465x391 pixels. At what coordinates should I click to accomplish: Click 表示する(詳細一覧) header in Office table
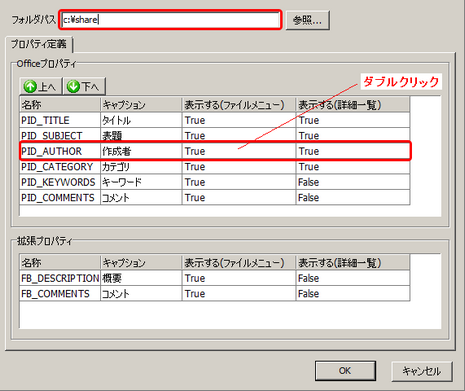[x=353, y=105]
